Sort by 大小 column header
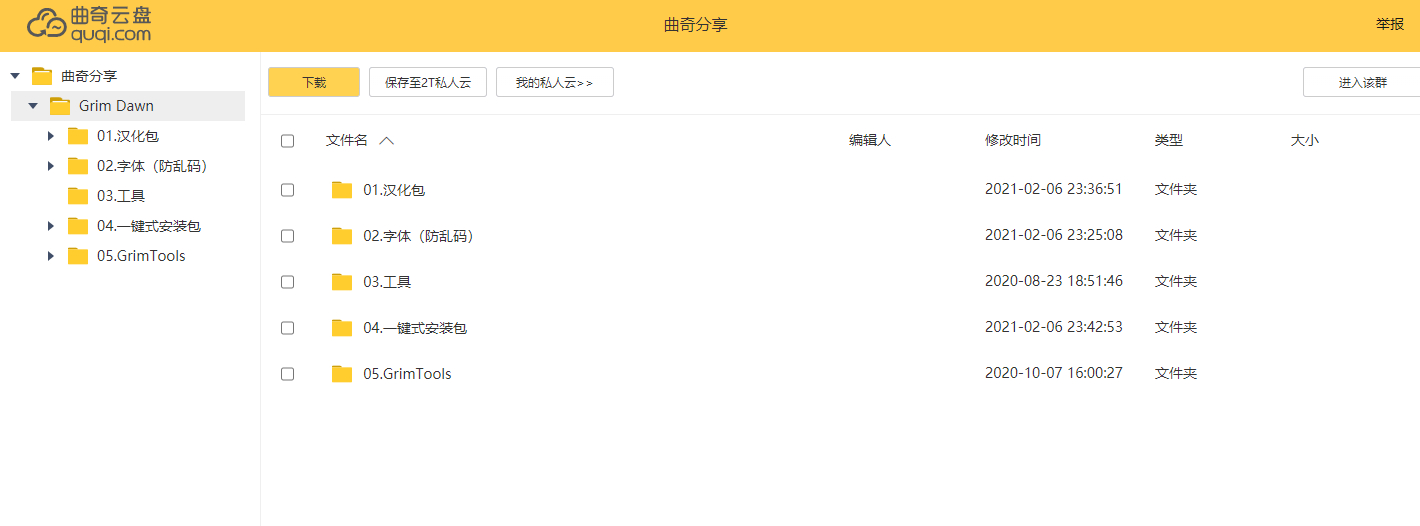 pyautogui.click(x=1305, y=141)
